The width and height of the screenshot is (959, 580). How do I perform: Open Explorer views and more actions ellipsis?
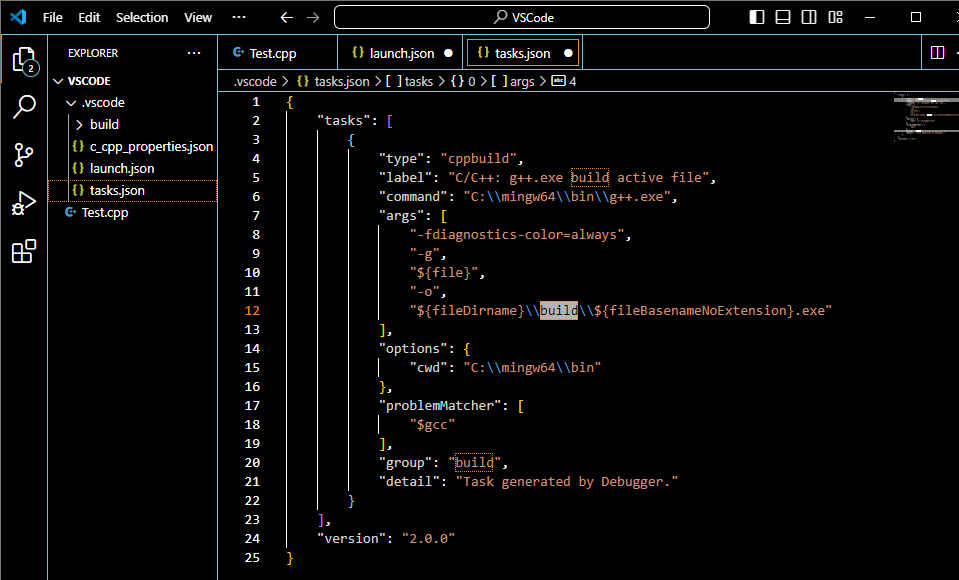tap(194, 53)
